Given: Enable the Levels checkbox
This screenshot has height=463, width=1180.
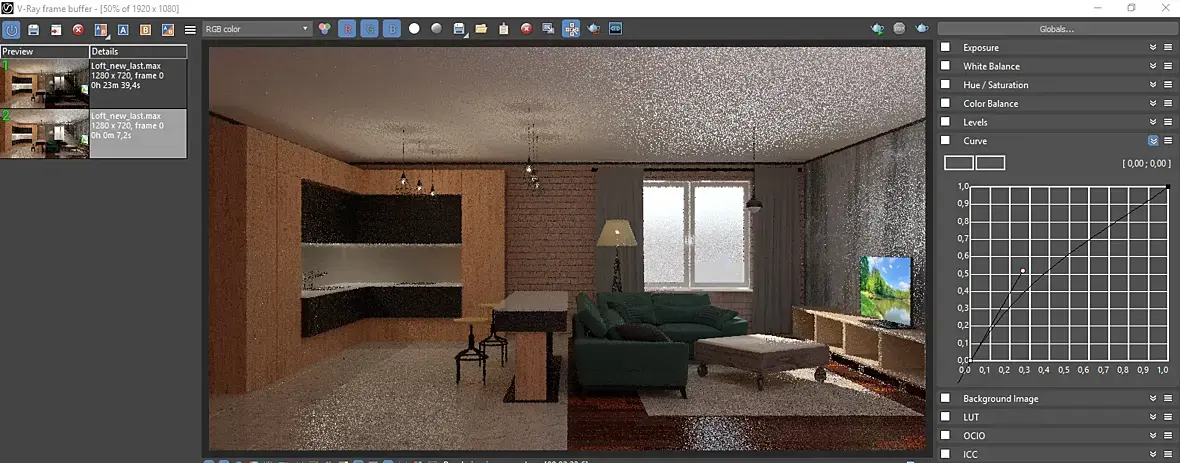Looking at the screenshot, I should point(945,121).
